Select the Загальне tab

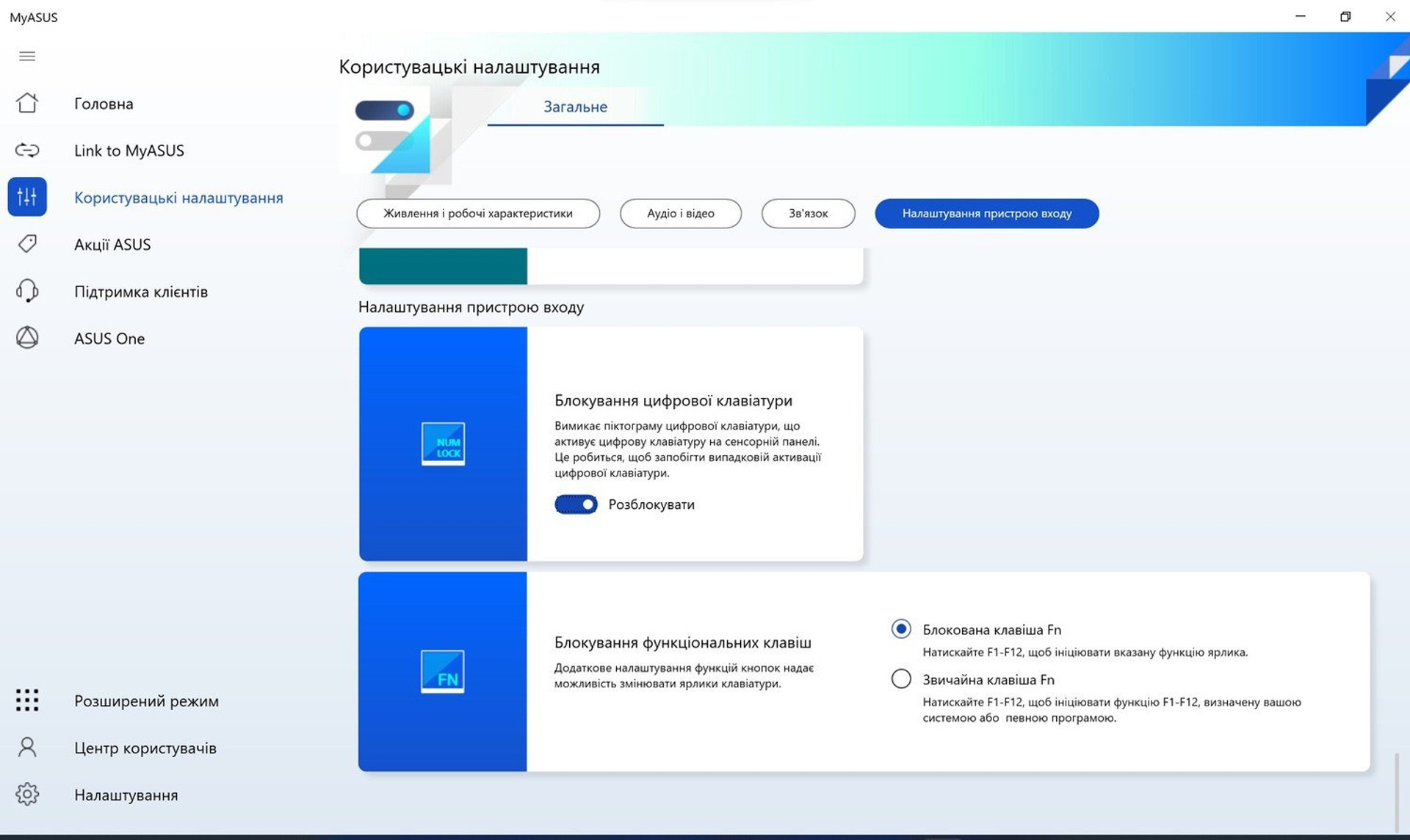click(576, 107)
